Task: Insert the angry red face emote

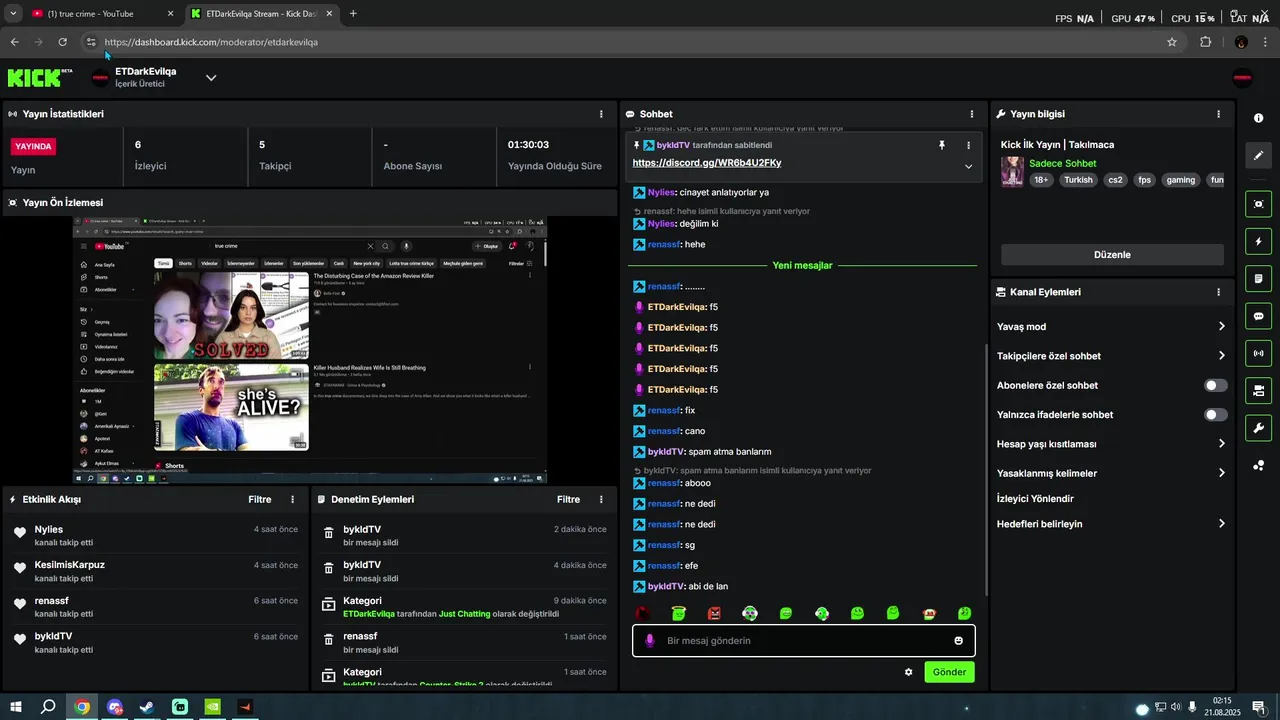Action: click(x=714, y=613)
